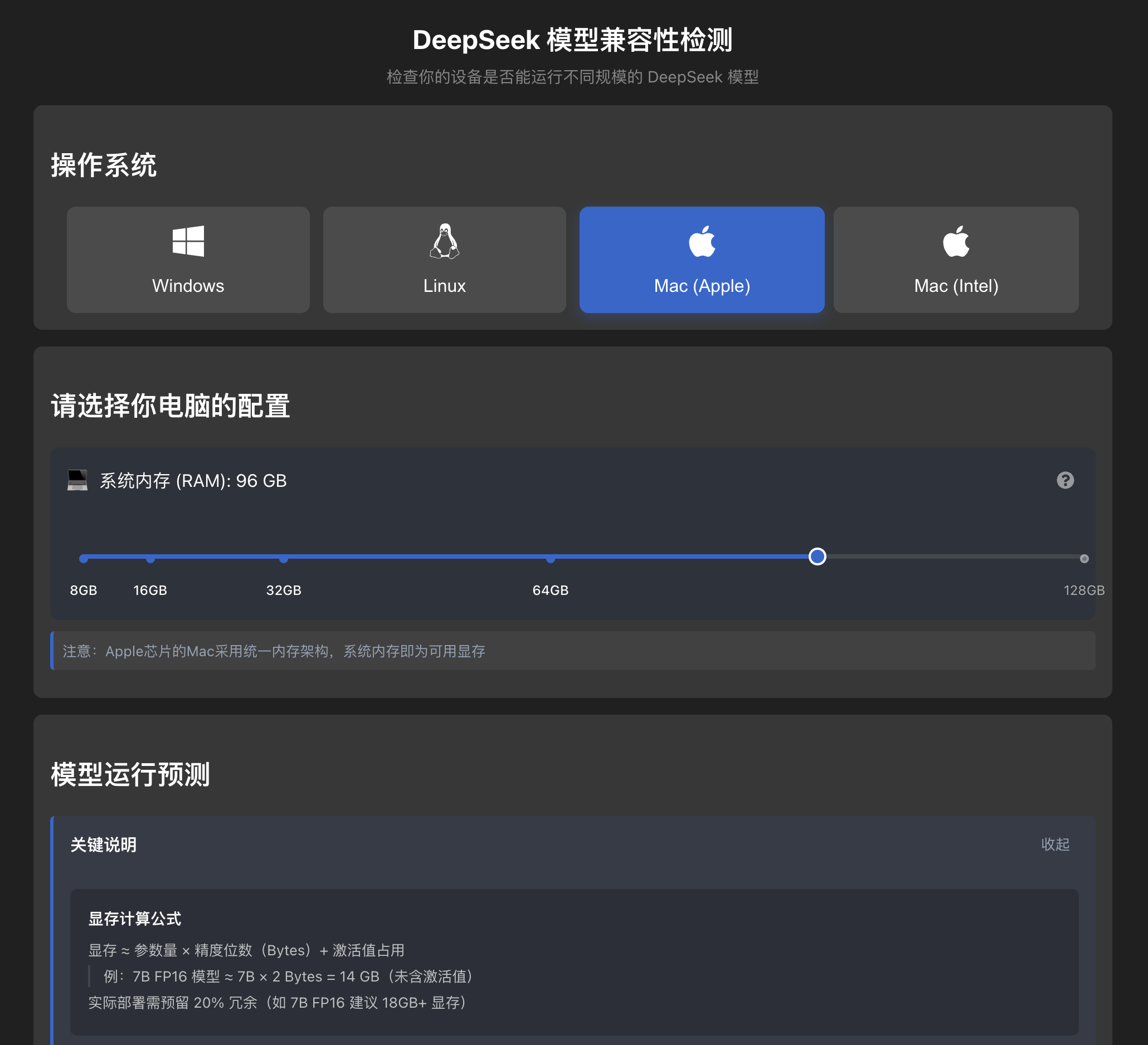Click the 系统内存 (RAM): 96 GB text

pyautogui.click(x=193, y=481)
